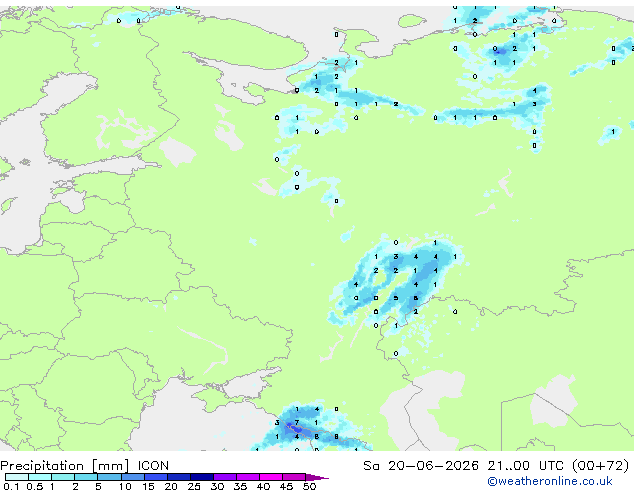Click the 5–10 mm legend color swatch

tap(109, 477)
